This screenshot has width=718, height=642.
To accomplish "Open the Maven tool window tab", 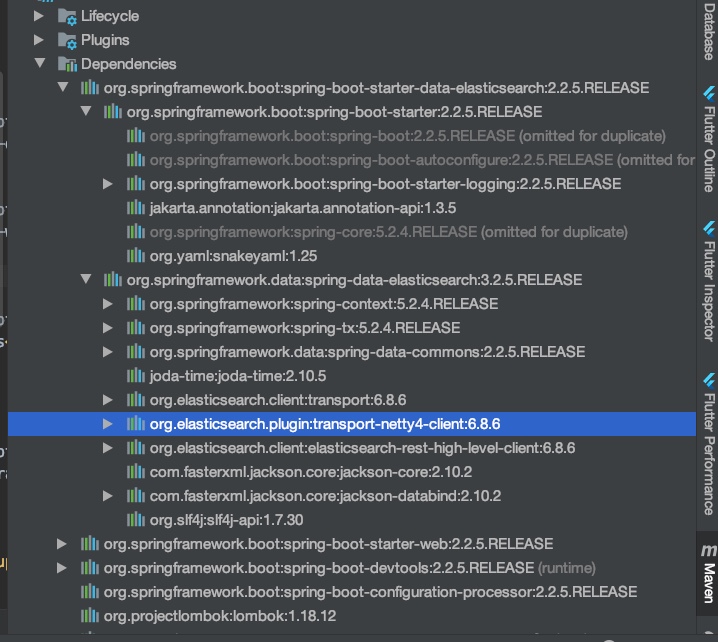I will pyautogui.click(x=708, y=572).
